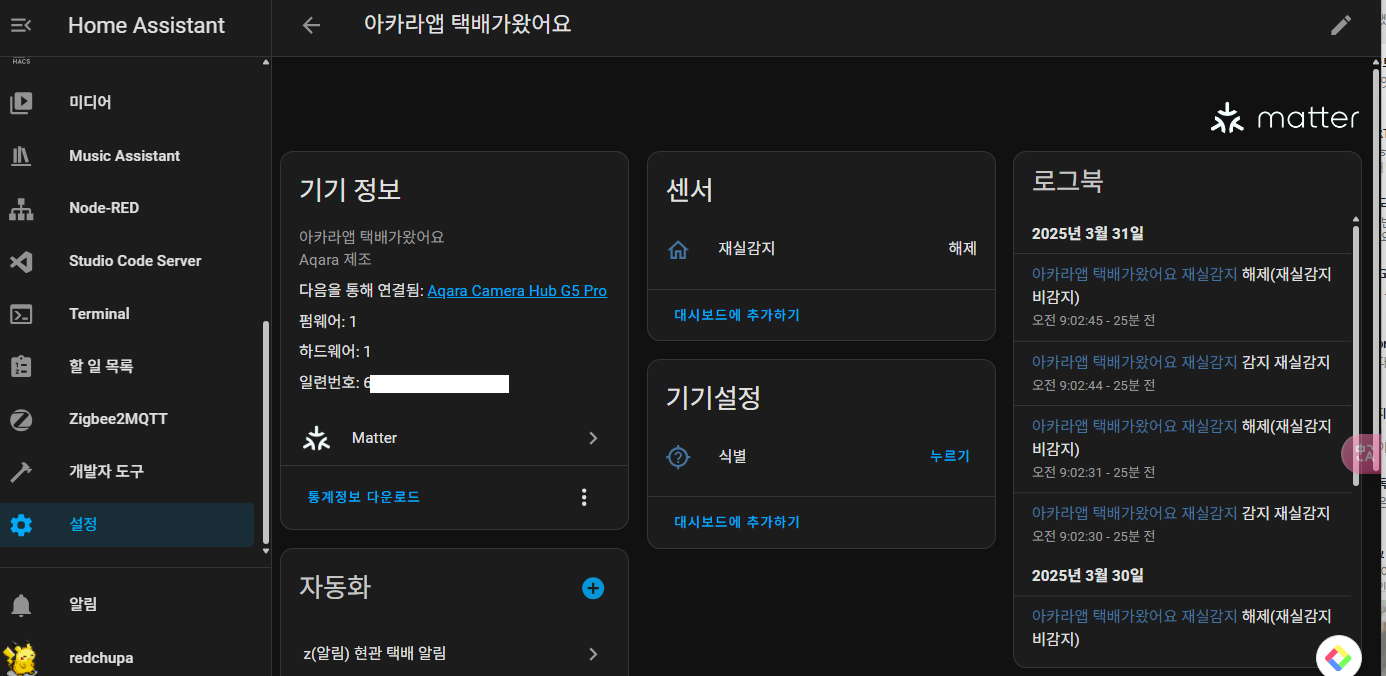Select the Music Assistant icon in sidebar

pyautogui.click(x=21, y=155)
